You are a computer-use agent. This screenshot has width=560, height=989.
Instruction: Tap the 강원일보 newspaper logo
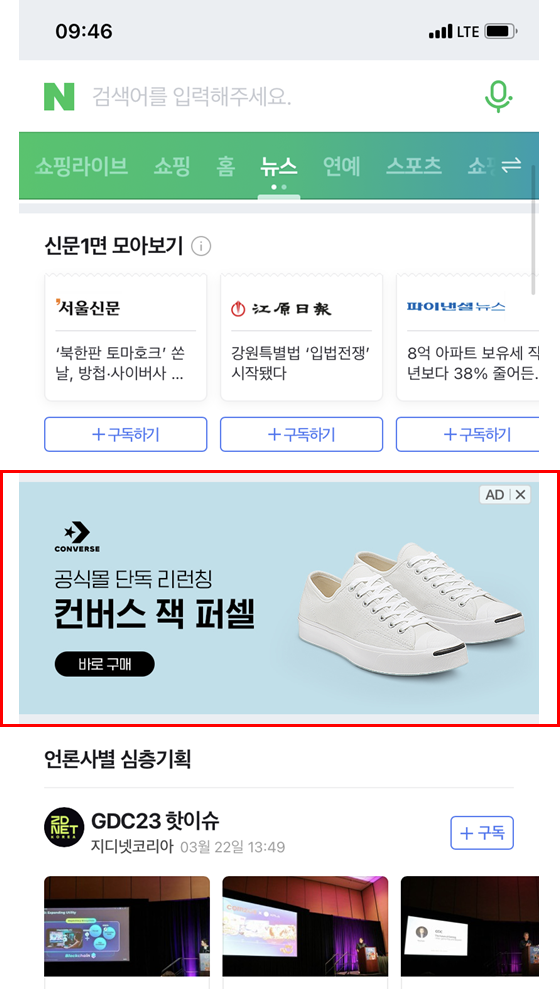[281, 308]
